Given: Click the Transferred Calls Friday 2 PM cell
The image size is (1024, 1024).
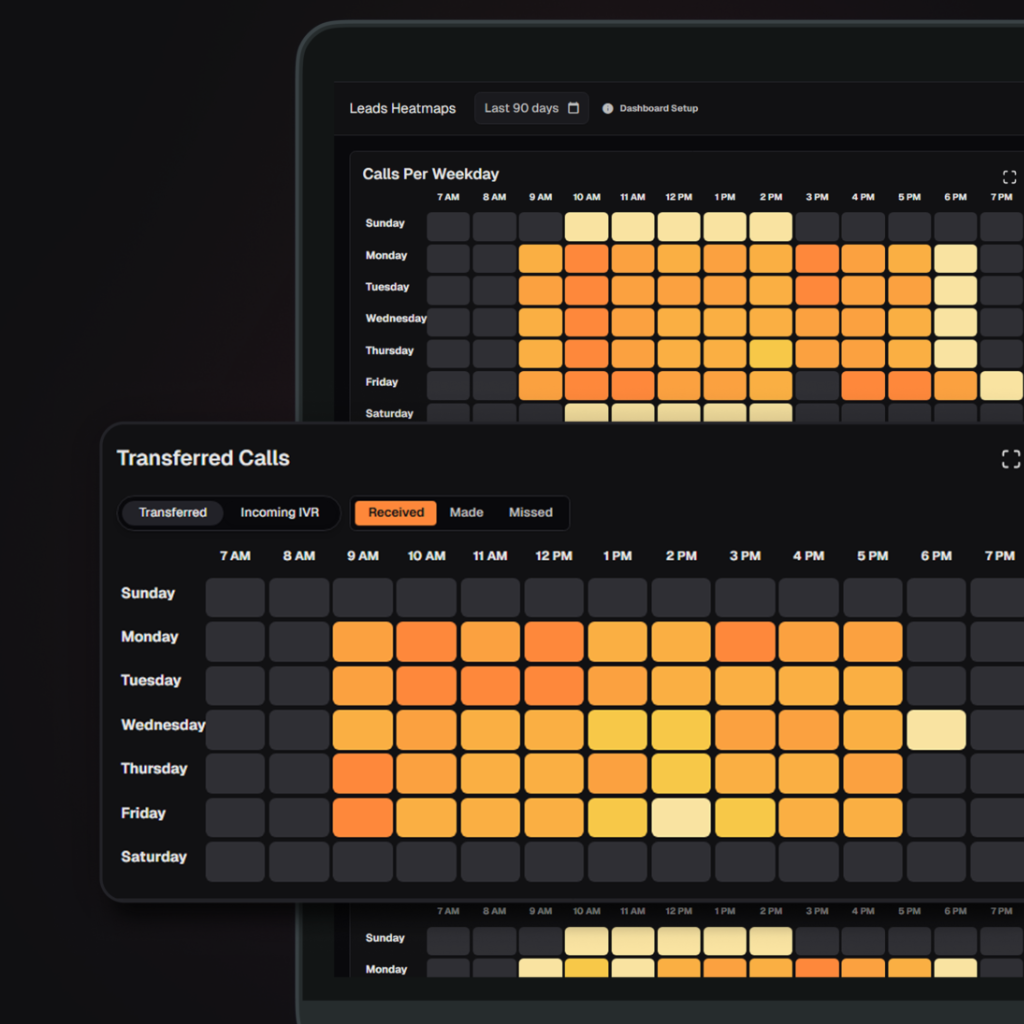Looking at the screenshot, I should (680, 817).
